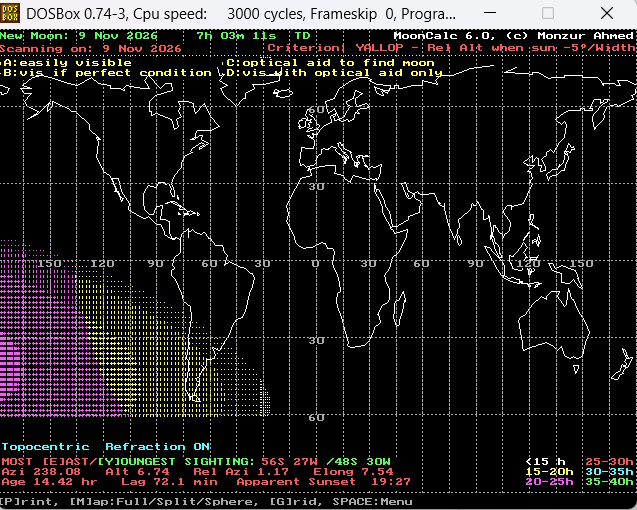
Task: Click the magenta '20-25h' age legend entry
Action: (549, 482)
